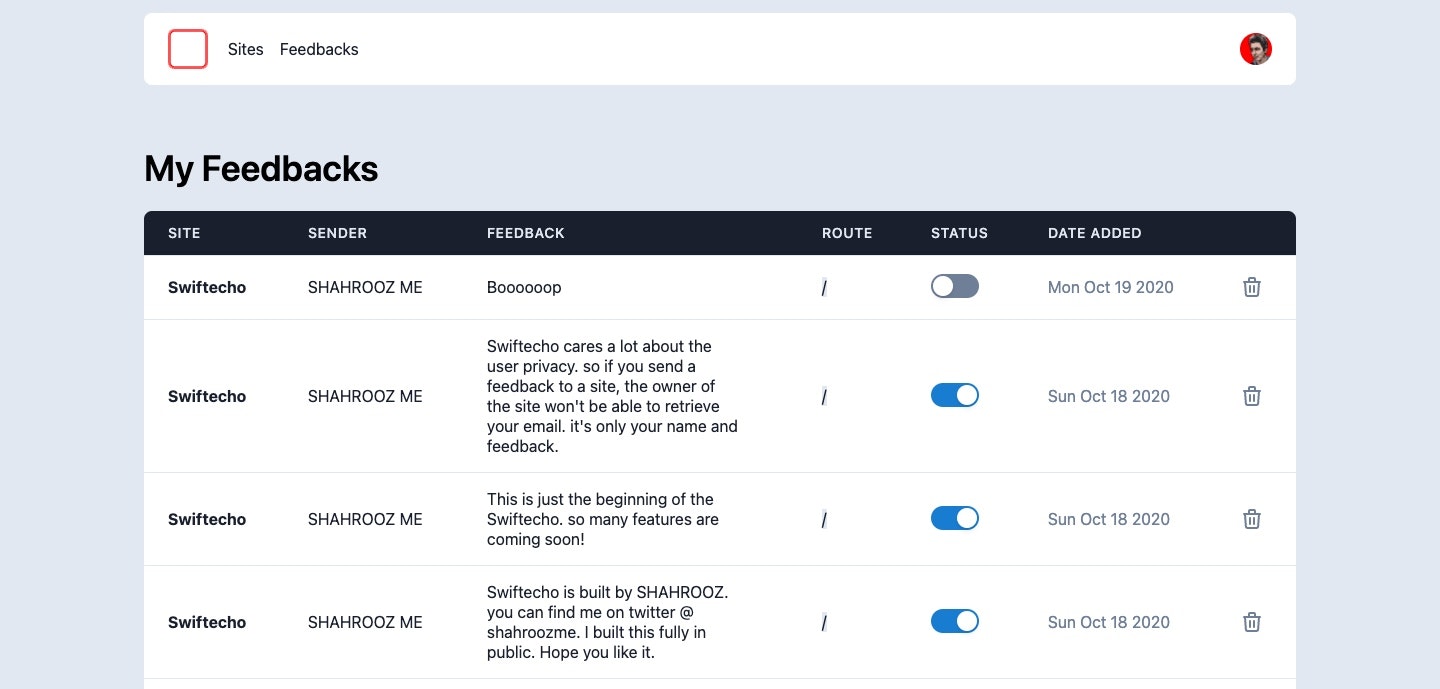Enable the status toggle for "Boooooop"
This screenshot has height=689, width=1440.
tap(955, 286)
